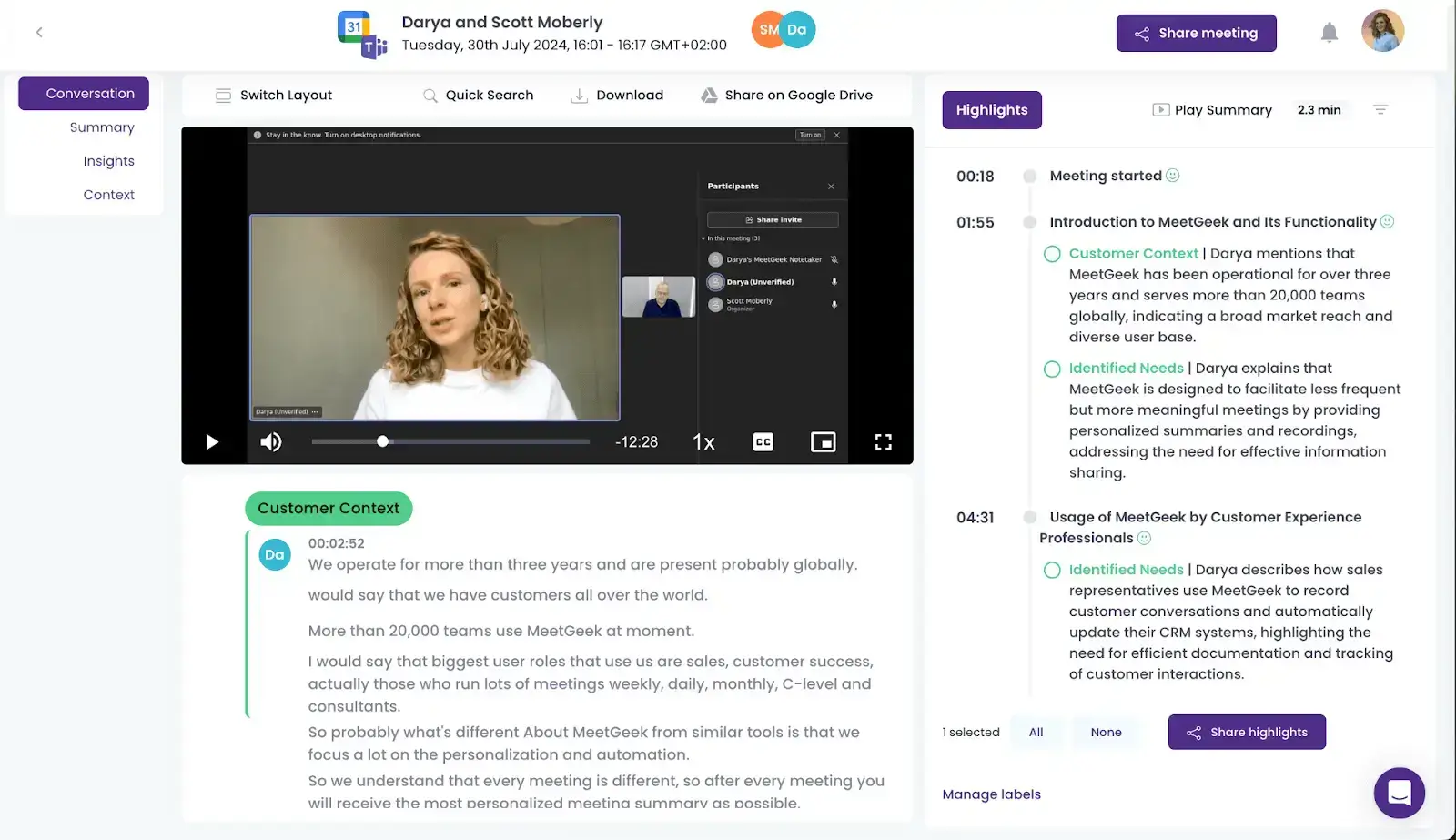Select None highlights
The width and height of the screenshot is (1456, 840).
pos(1107,733)
